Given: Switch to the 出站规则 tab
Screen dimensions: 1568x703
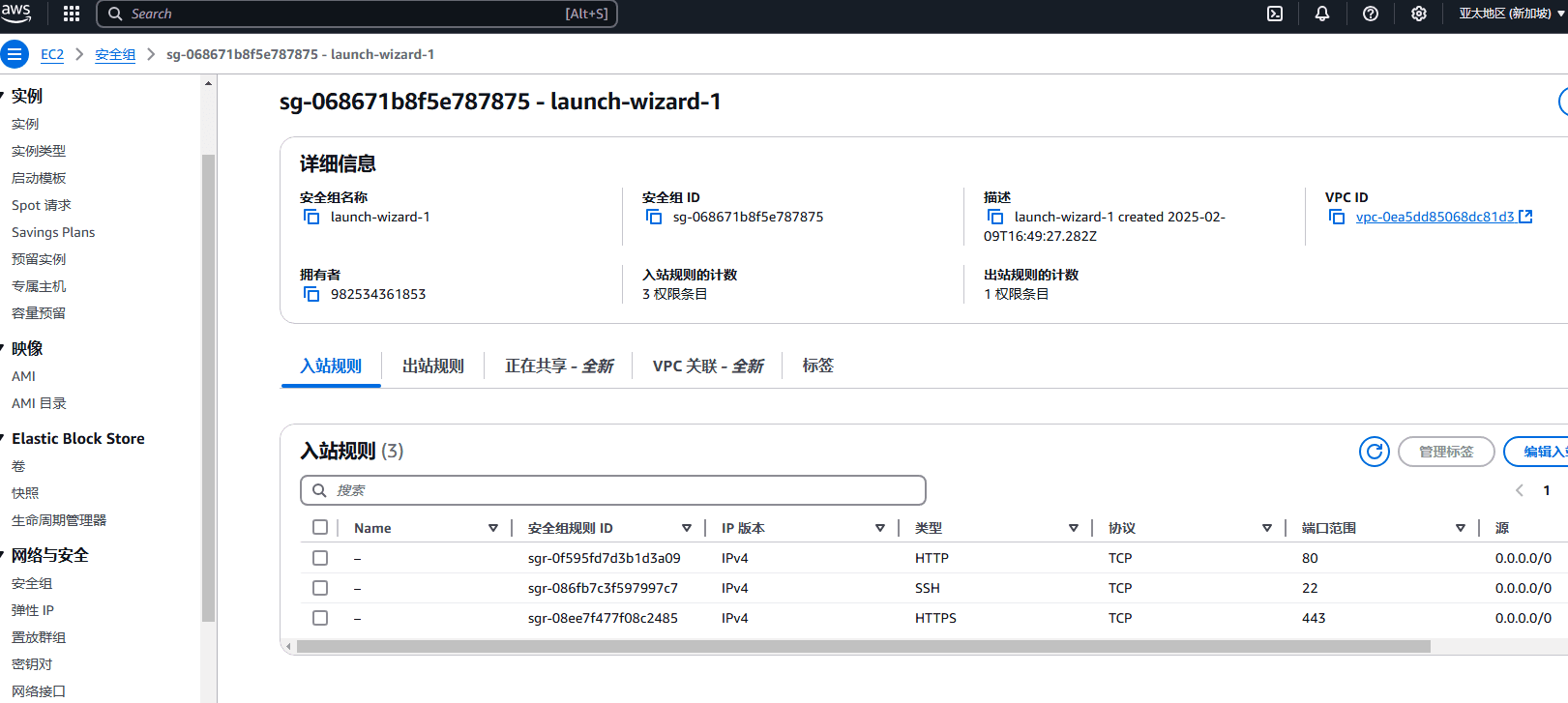Looking at the screenshot, I should 433,366.
